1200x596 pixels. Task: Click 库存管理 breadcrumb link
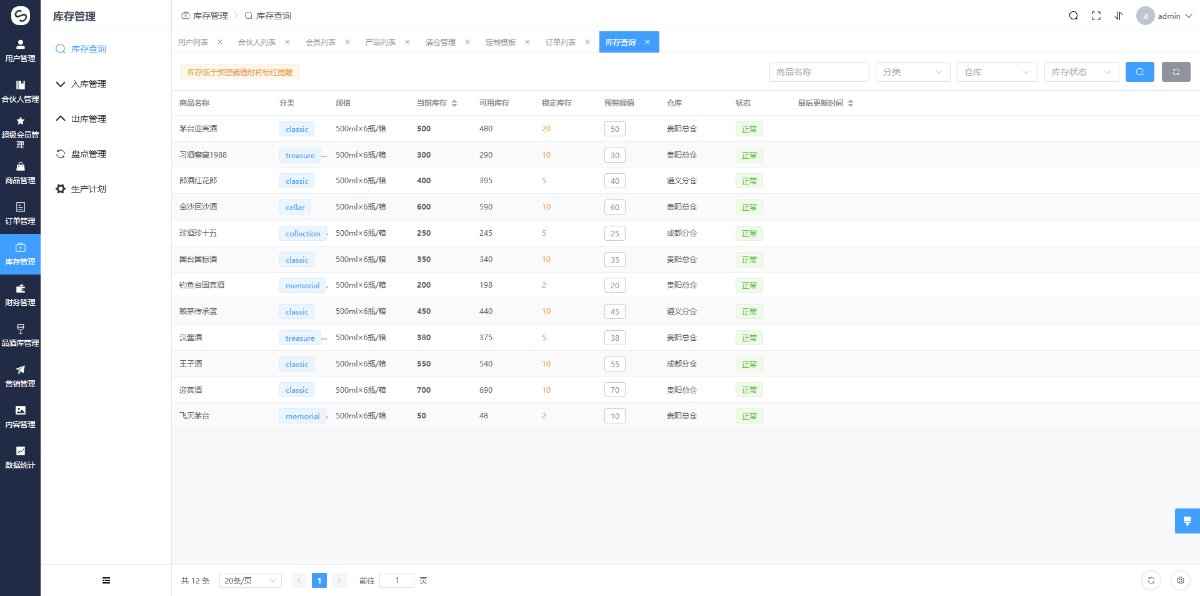click(x=204, y=16)
